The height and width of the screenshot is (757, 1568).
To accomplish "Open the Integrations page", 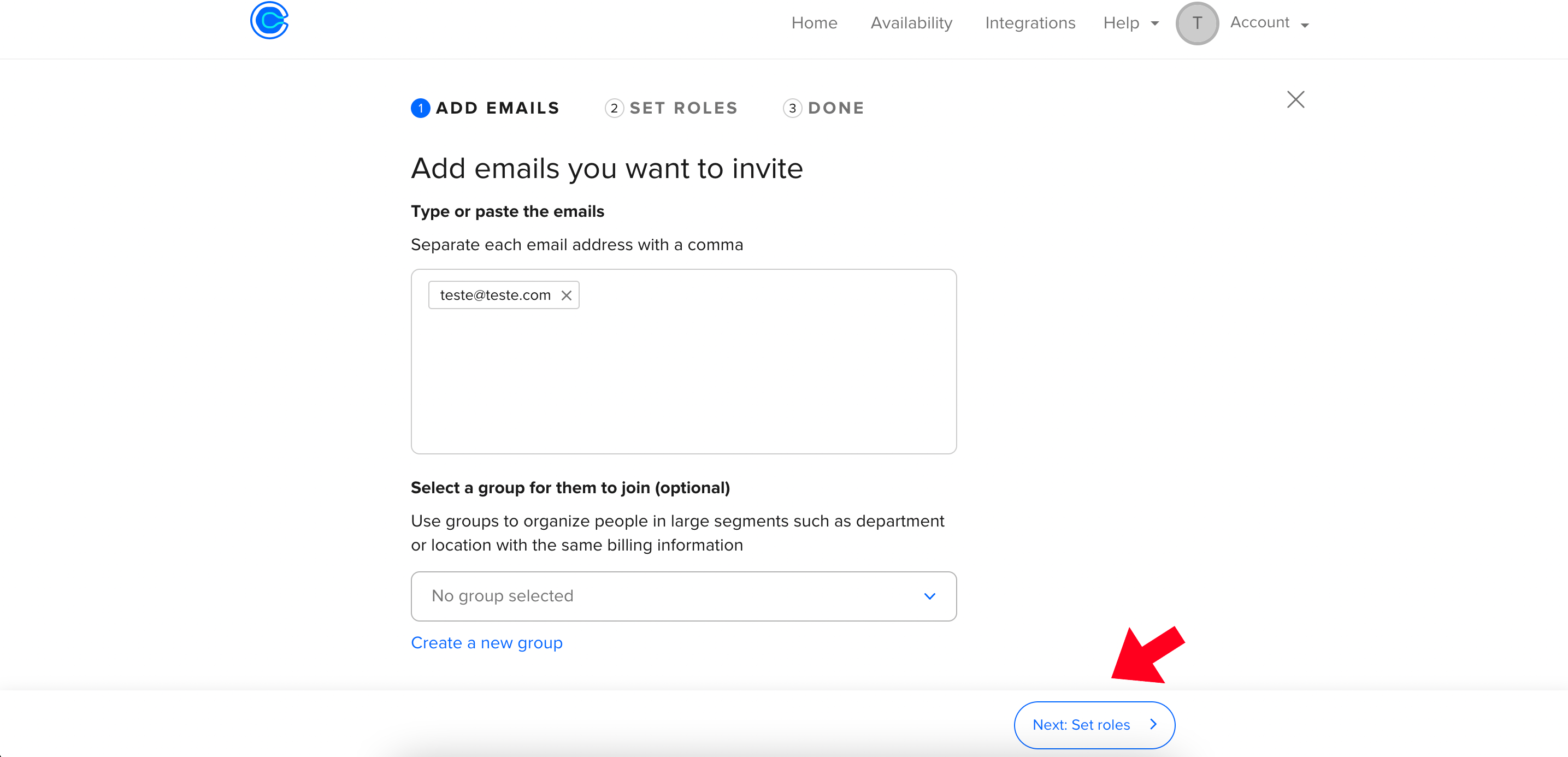I will [1030, 23].
